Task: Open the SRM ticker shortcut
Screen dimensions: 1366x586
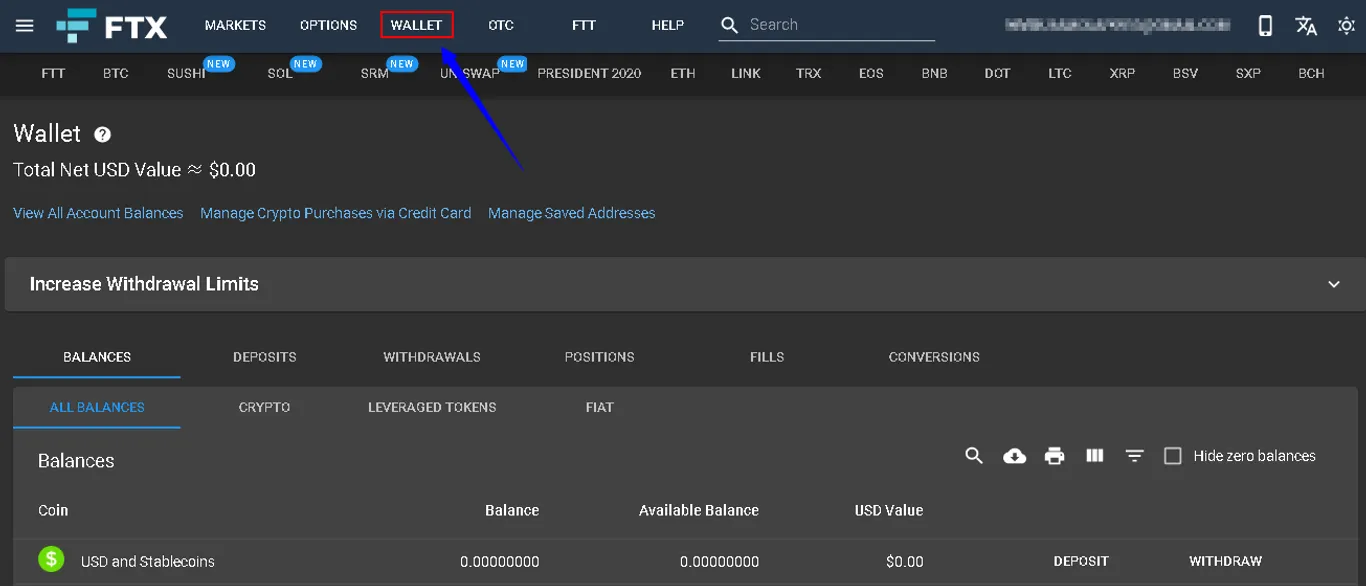Action: 375,73
